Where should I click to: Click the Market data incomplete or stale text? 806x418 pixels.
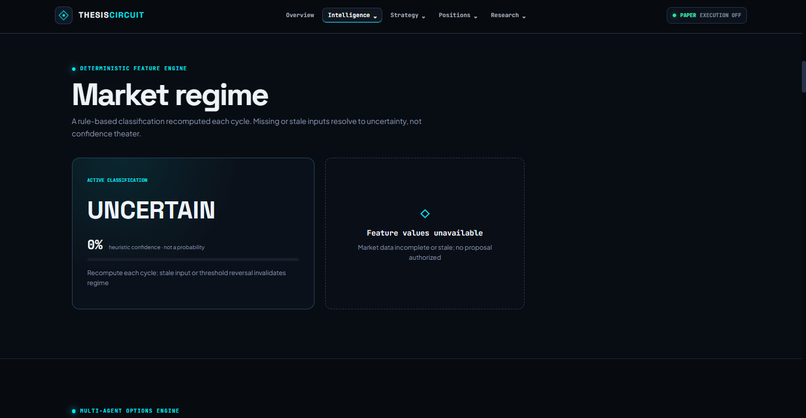(425, 252)
